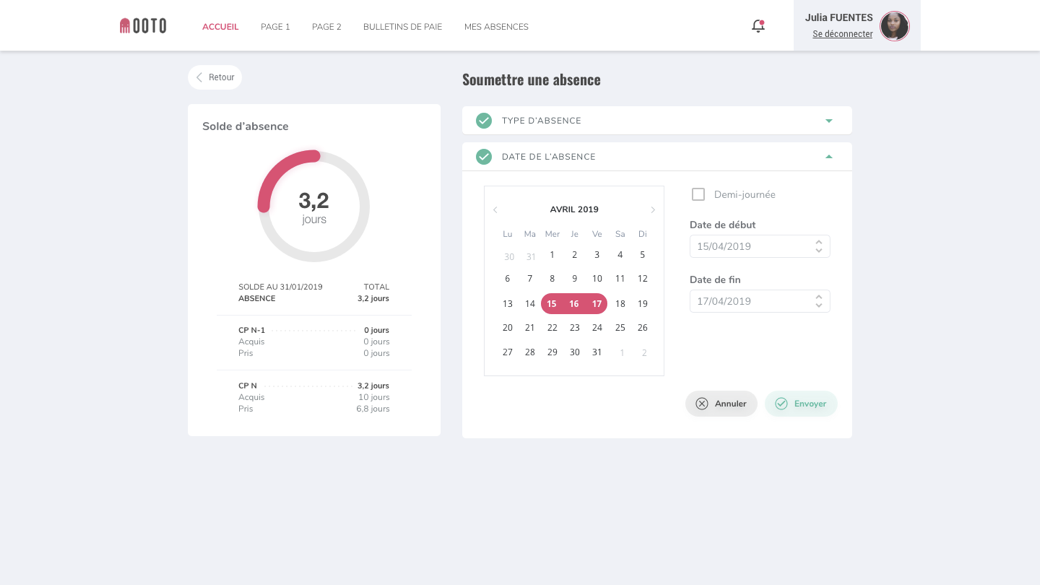Select greyed day 30 in first calendar row

click(x=509, y=257)
